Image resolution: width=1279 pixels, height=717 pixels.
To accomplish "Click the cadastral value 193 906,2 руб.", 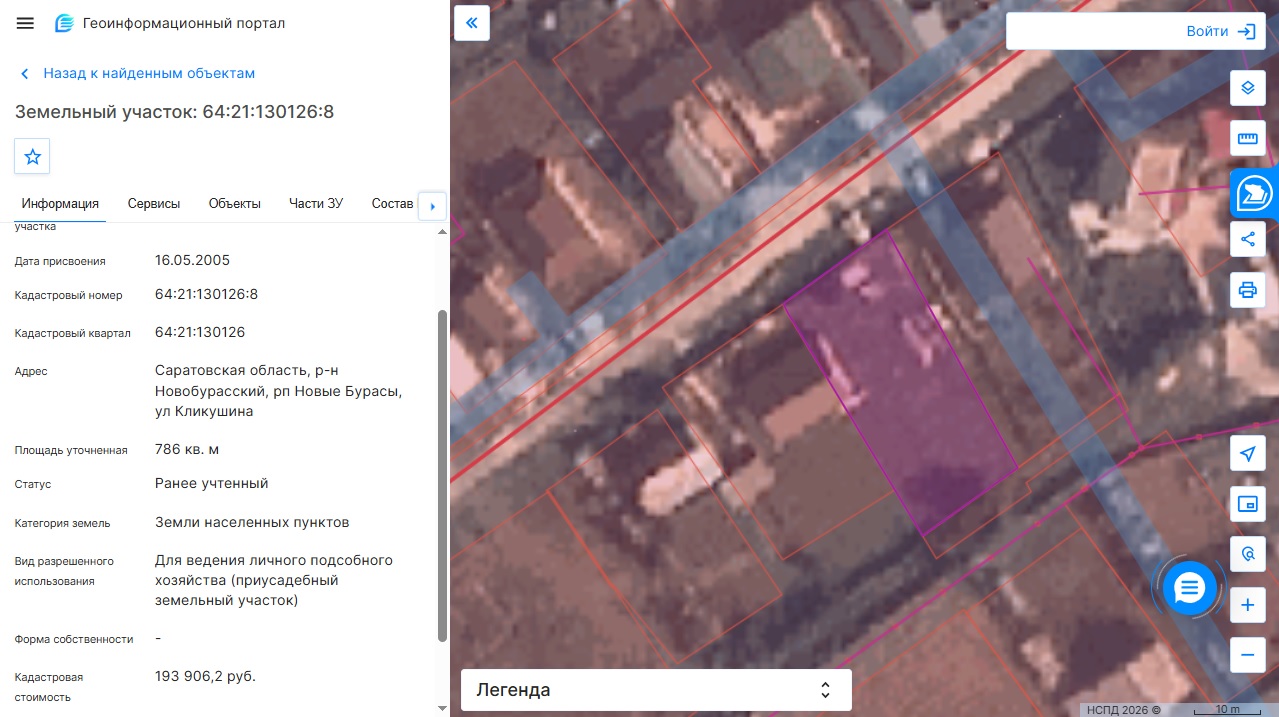I will pyautogui.click(x=206, y=676).
